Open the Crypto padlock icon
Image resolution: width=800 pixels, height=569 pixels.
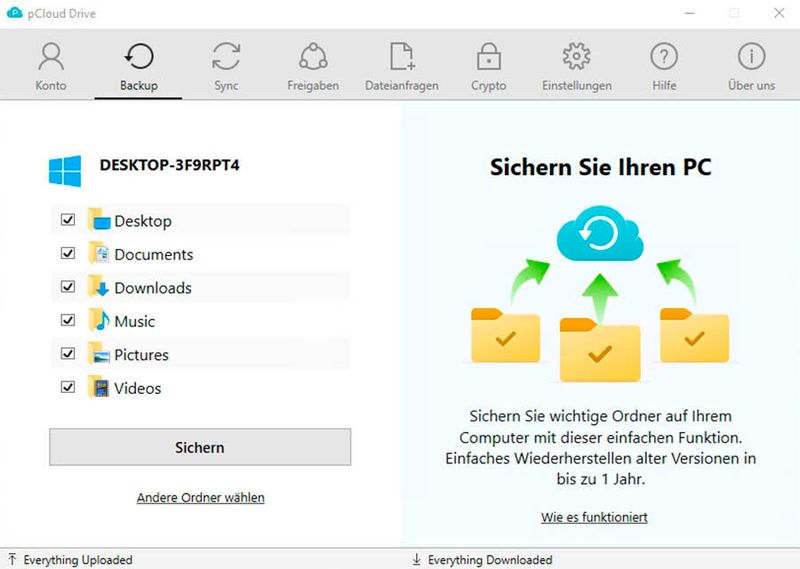pos(489,56)
